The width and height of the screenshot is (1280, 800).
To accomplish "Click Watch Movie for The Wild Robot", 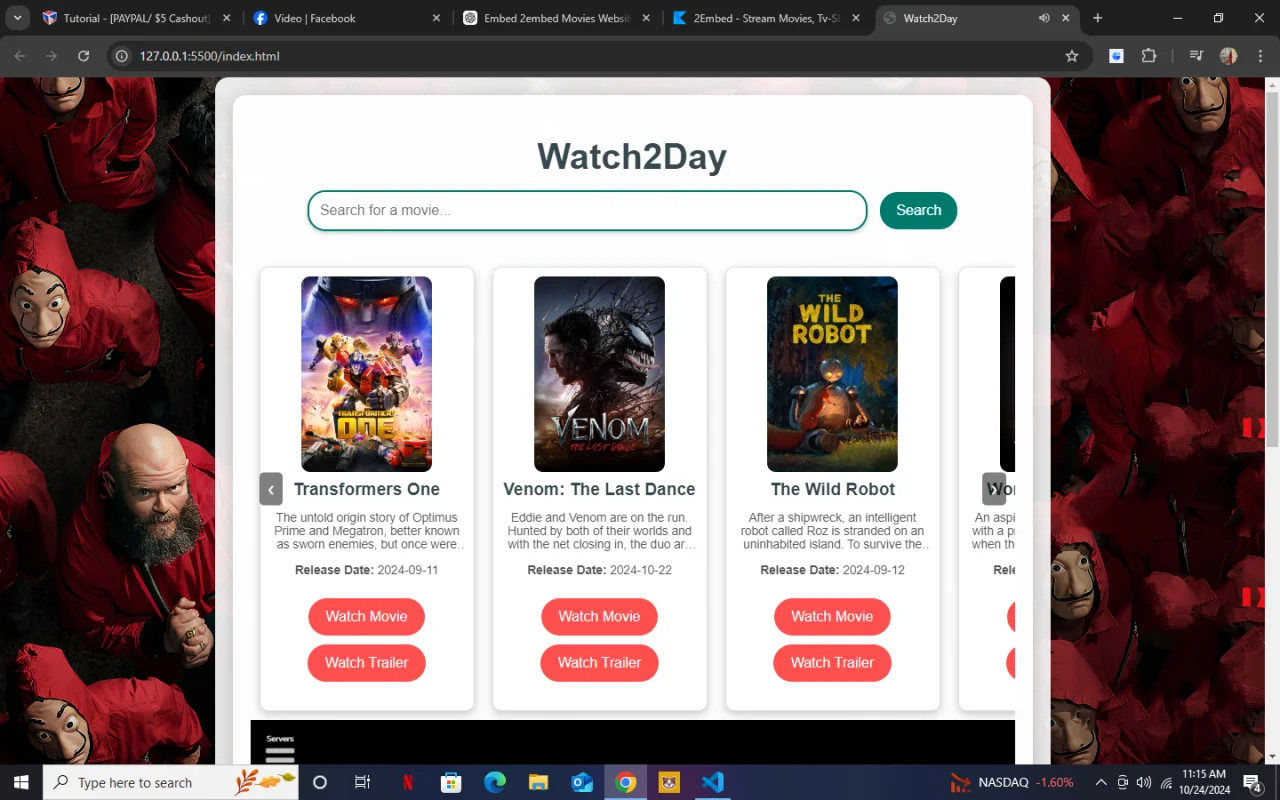I will [832, 616].
